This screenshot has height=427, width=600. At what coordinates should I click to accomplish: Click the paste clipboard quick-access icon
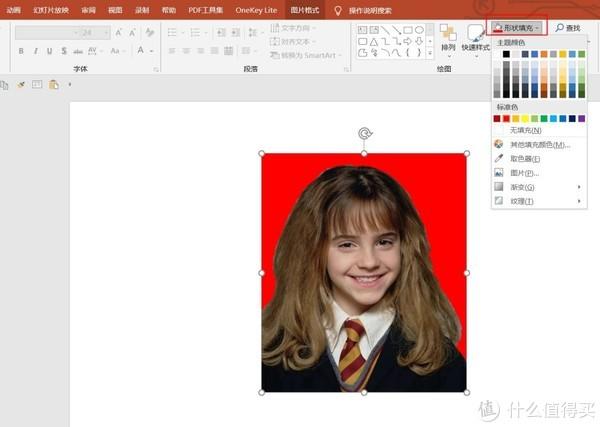(x=54, y=85)
